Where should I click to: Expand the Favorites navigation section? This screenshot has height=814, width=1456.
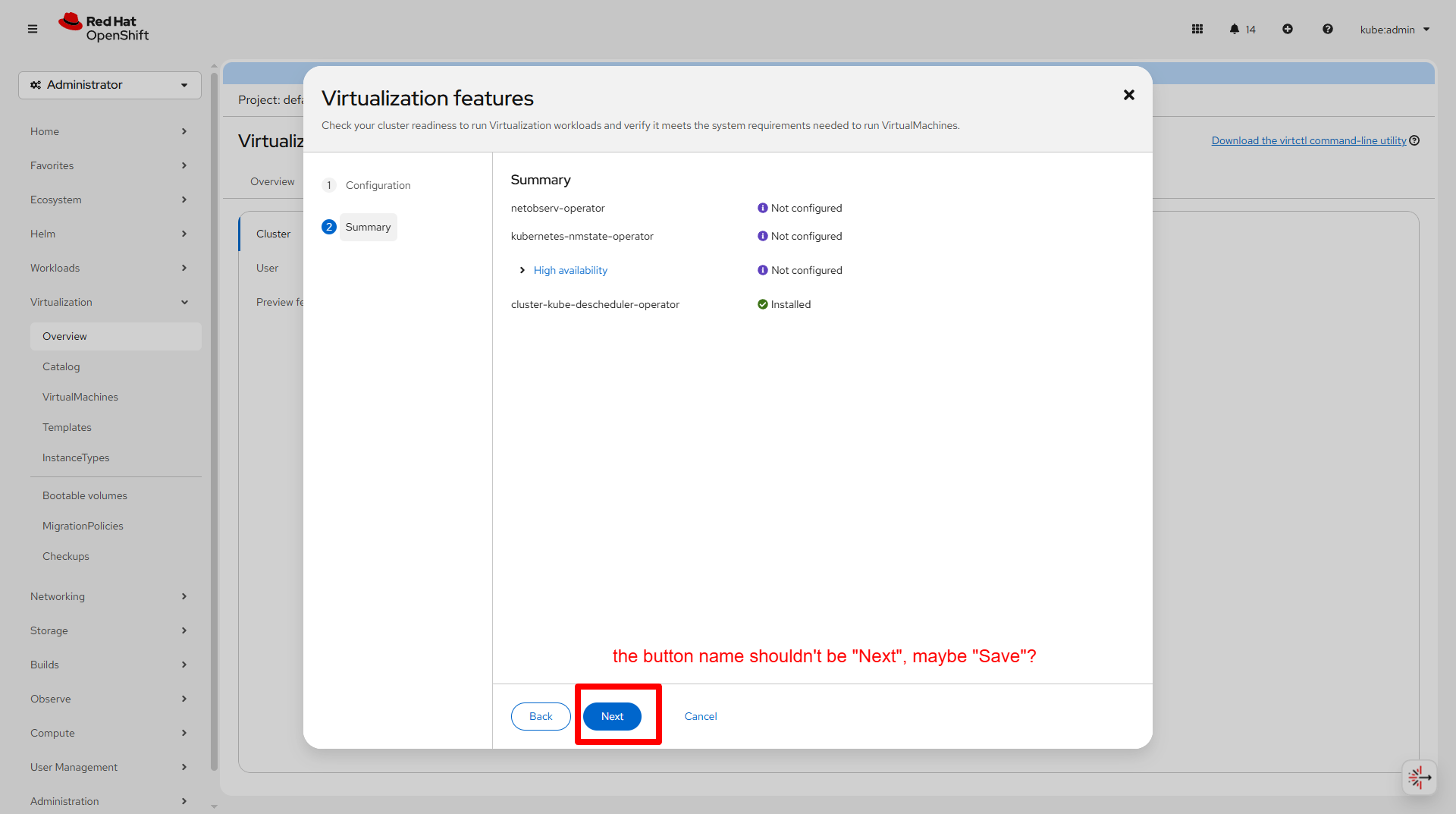[110, 165]
